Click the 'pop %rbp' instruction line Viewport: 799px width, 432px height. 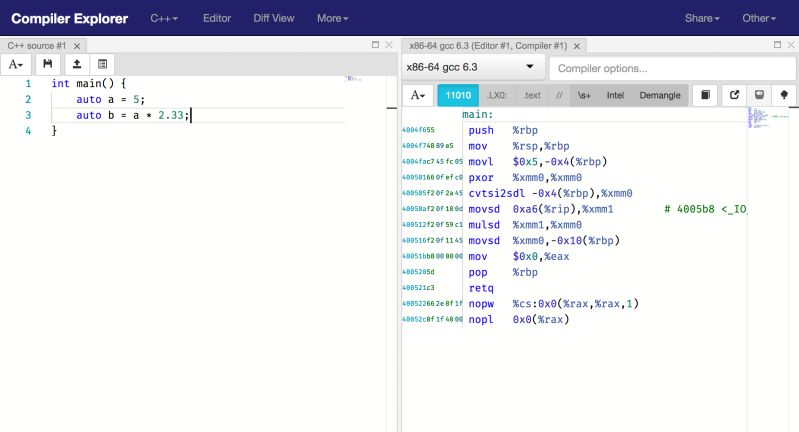pyautogui.click(x=503, y=272)
